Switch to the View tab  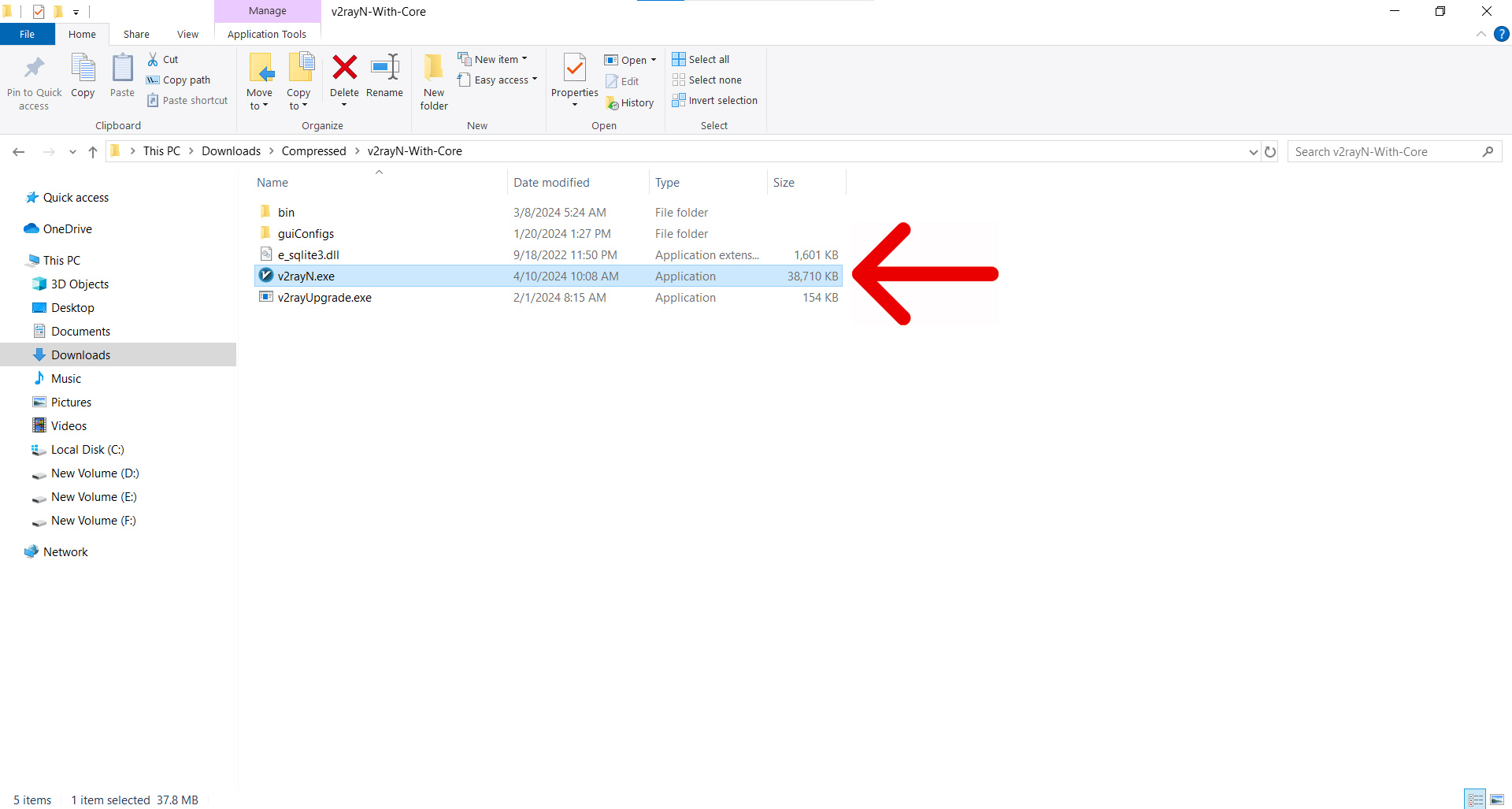187,34
